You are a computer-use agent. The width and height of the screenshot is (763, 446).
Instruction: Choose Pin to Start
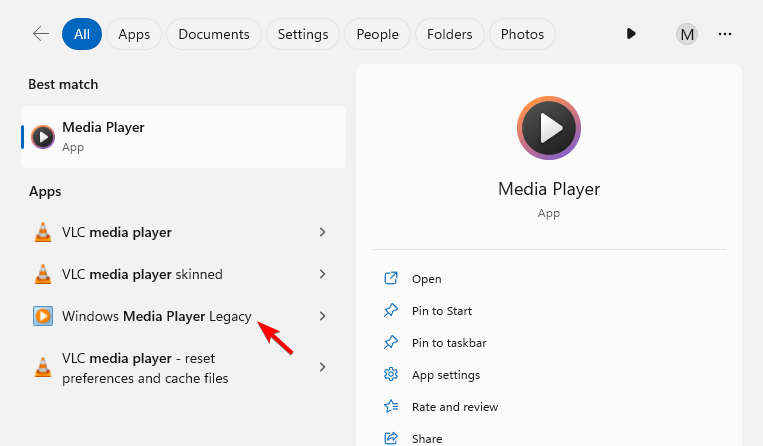[442, 311]
